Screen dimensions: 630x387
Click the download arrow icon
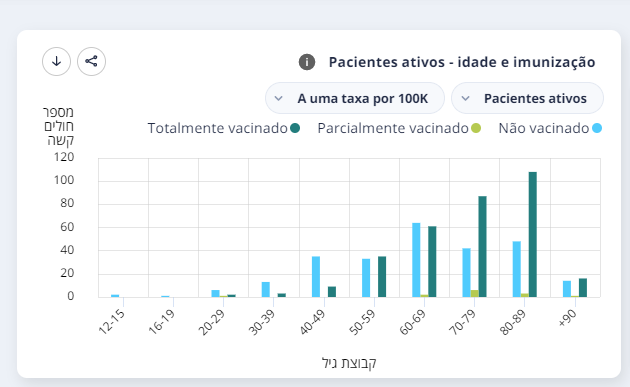(56, 61)
